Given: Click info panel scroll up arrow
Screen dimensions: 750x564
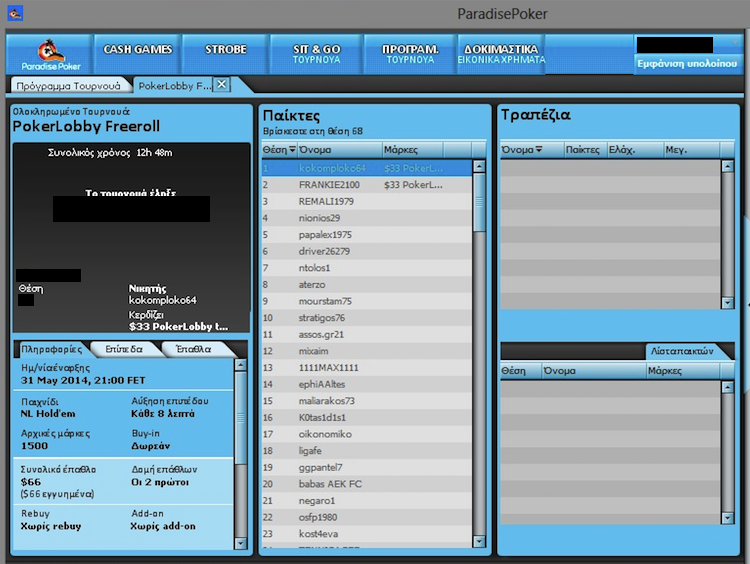Looking at the screenshot, I should 241,365.
